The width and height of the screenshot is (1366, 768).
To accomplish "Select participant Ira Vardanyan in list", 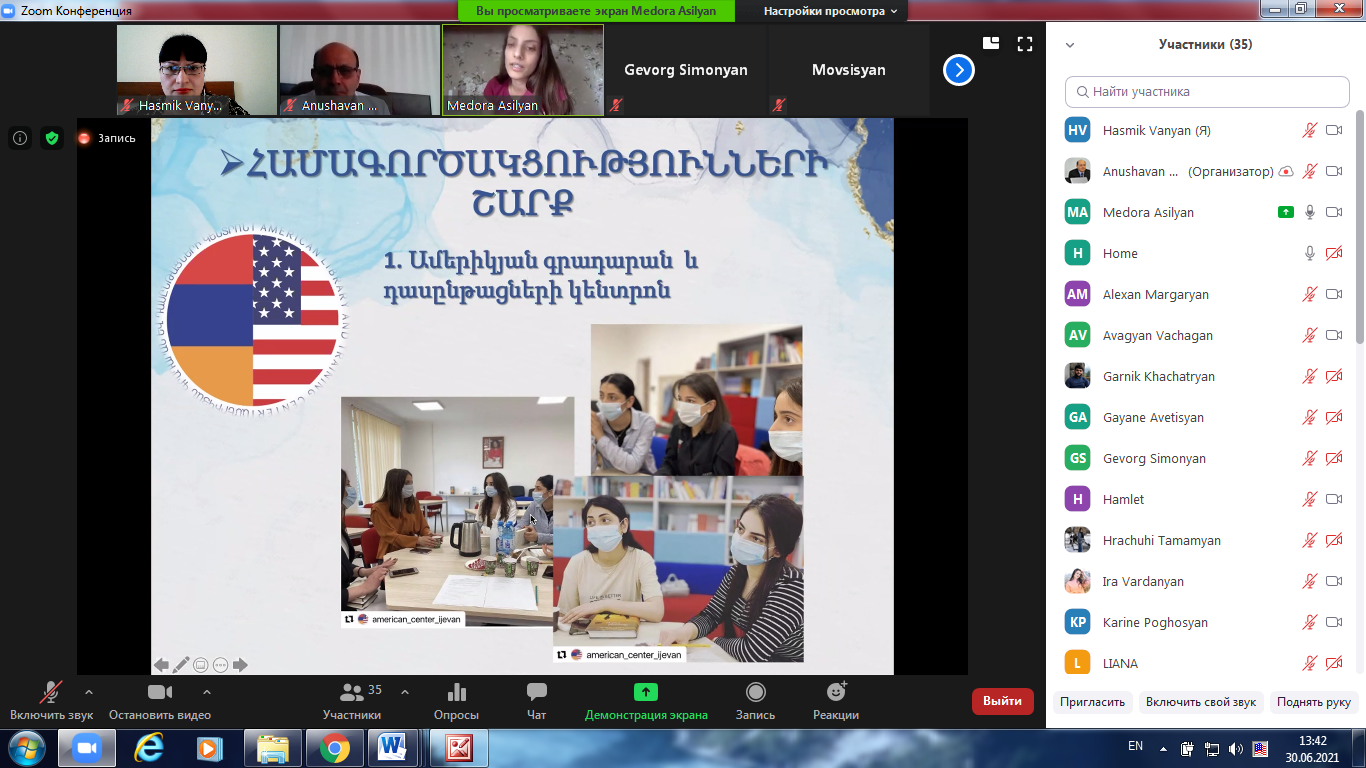I will (x=1205, y=581).
